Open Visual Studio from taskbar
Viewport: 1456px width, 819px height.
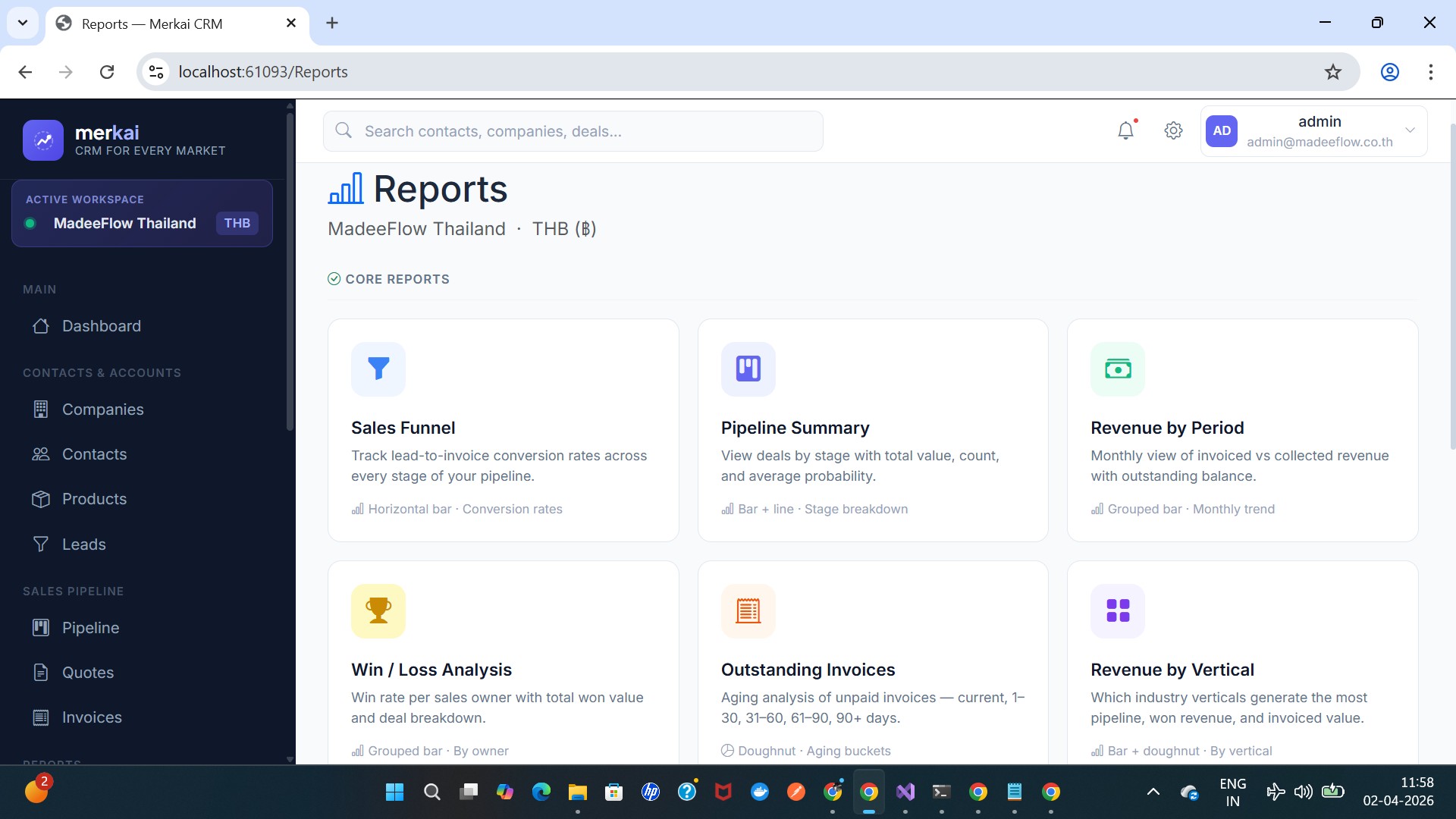905,792
